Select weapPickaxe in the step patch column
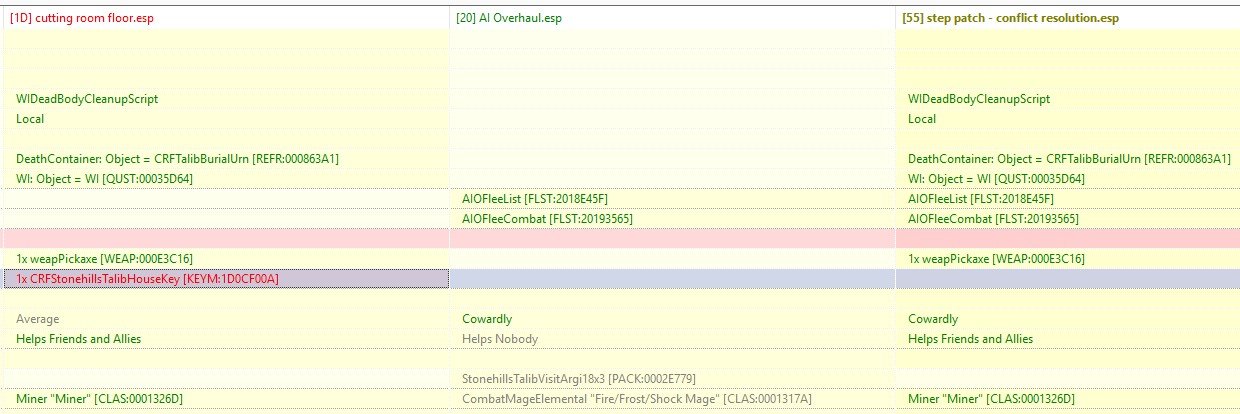Viewport: 1240px width, 414px height. click(x=996, y=259)
